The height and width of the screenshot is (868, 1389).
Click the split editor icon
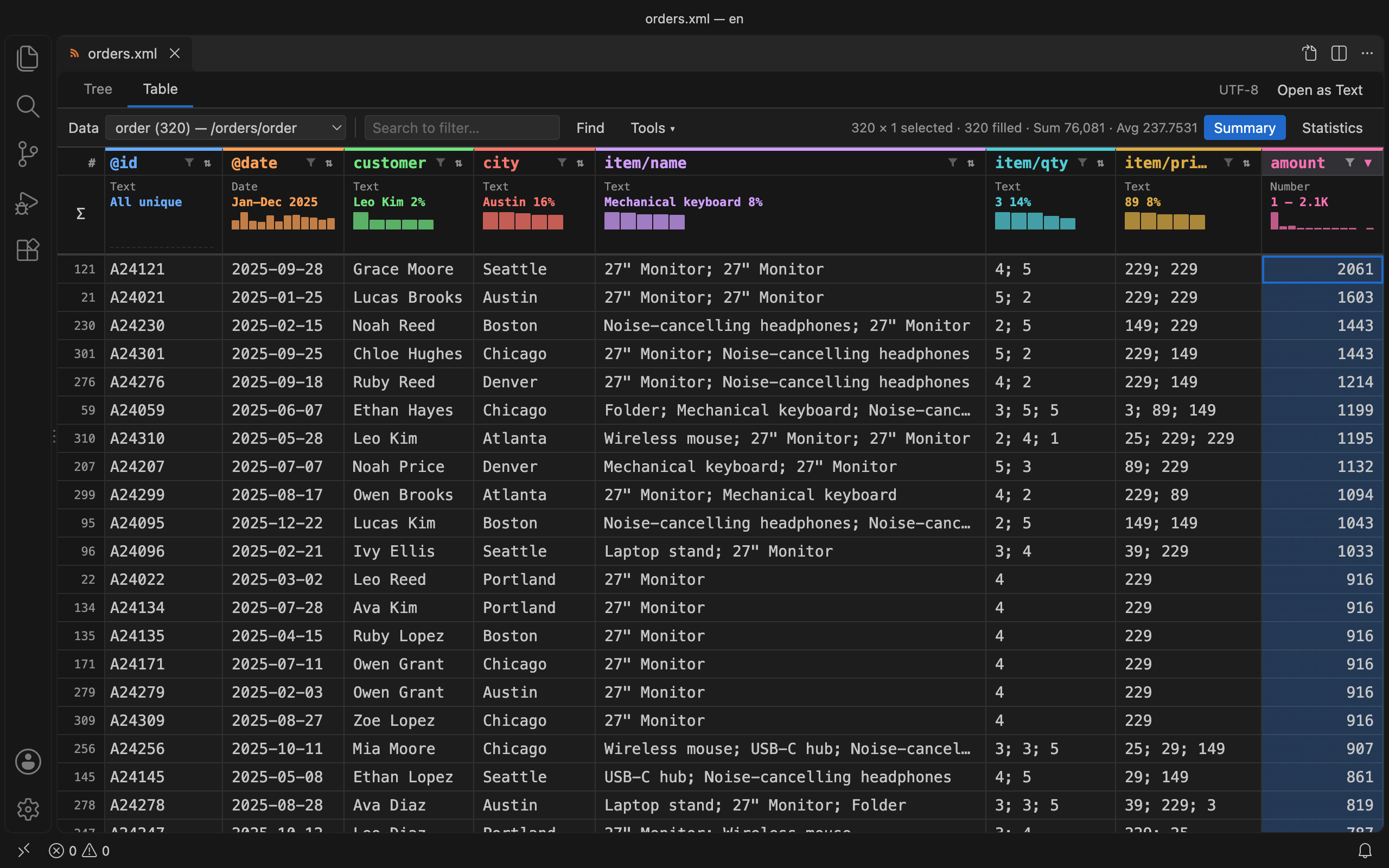pyautogui.click(x=1339, y=53)
